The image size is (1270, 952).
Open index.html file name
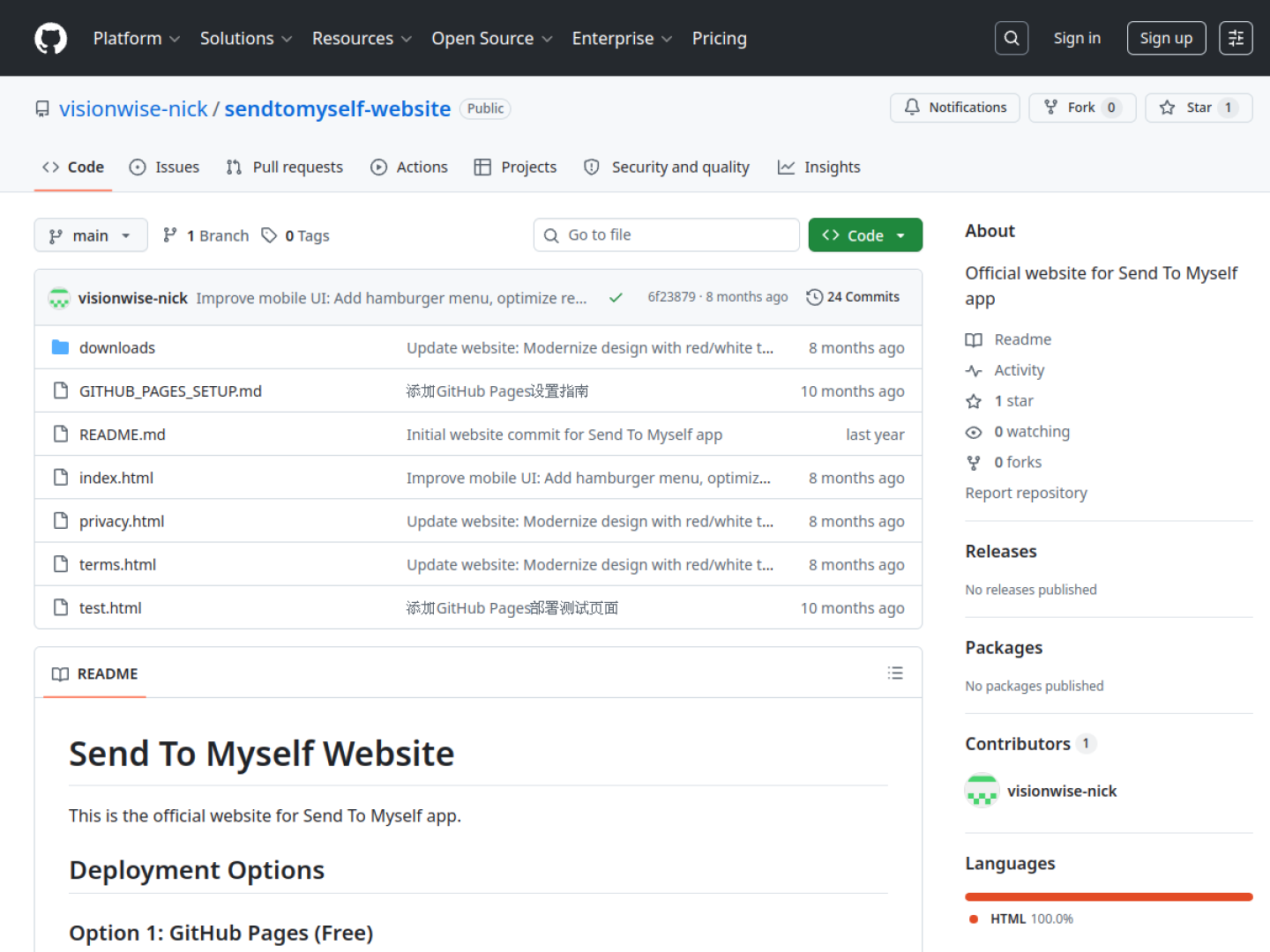pos(116,477)
